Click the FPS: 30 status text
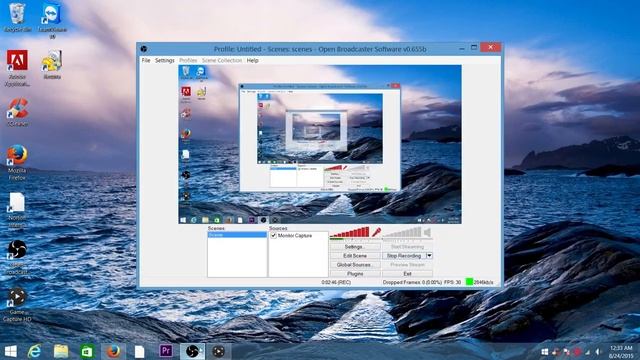Screen dimensions: 640x360 click(x=453, y=282)
